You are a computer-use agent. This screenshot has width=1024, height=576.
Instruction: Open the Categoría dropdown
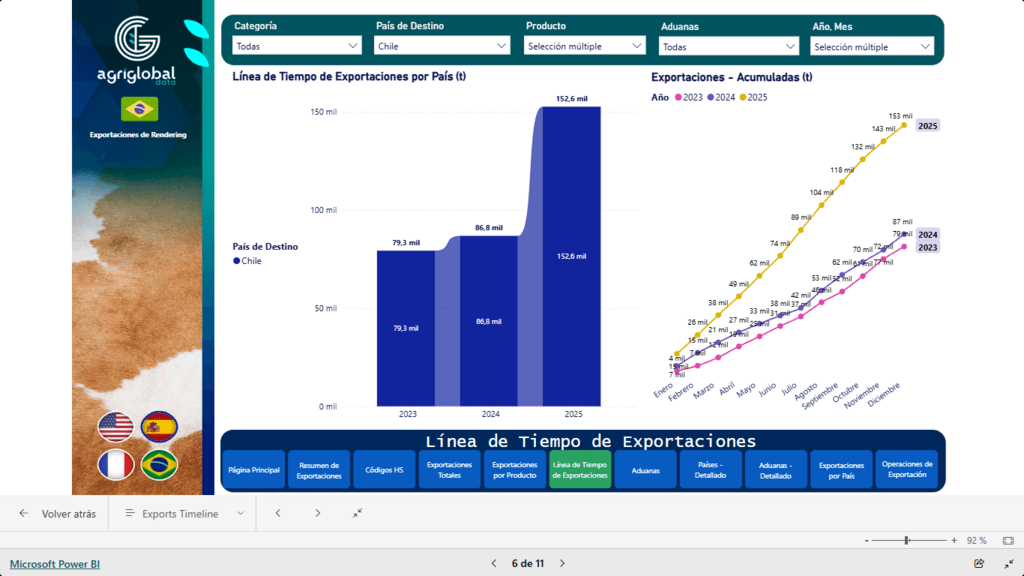click(296, 46)
